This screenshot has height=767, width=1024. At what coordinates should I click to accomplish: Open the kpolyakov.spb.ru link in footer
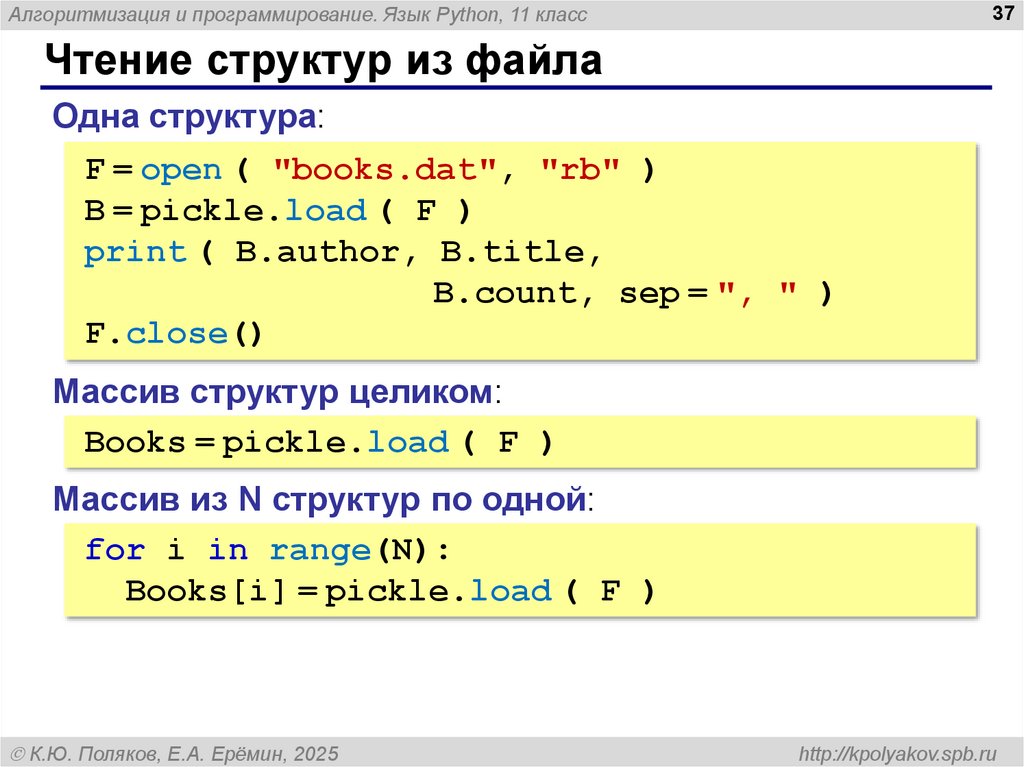897,753
